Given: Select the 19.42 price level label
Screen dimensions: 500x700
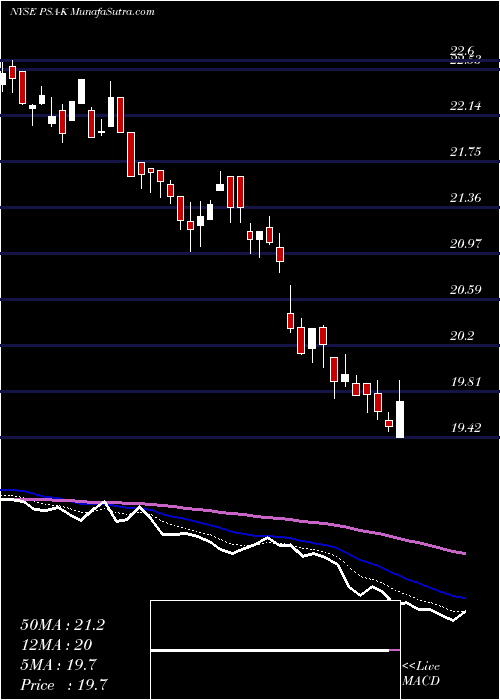Looking at the screenshot, I should pos(466,428).
